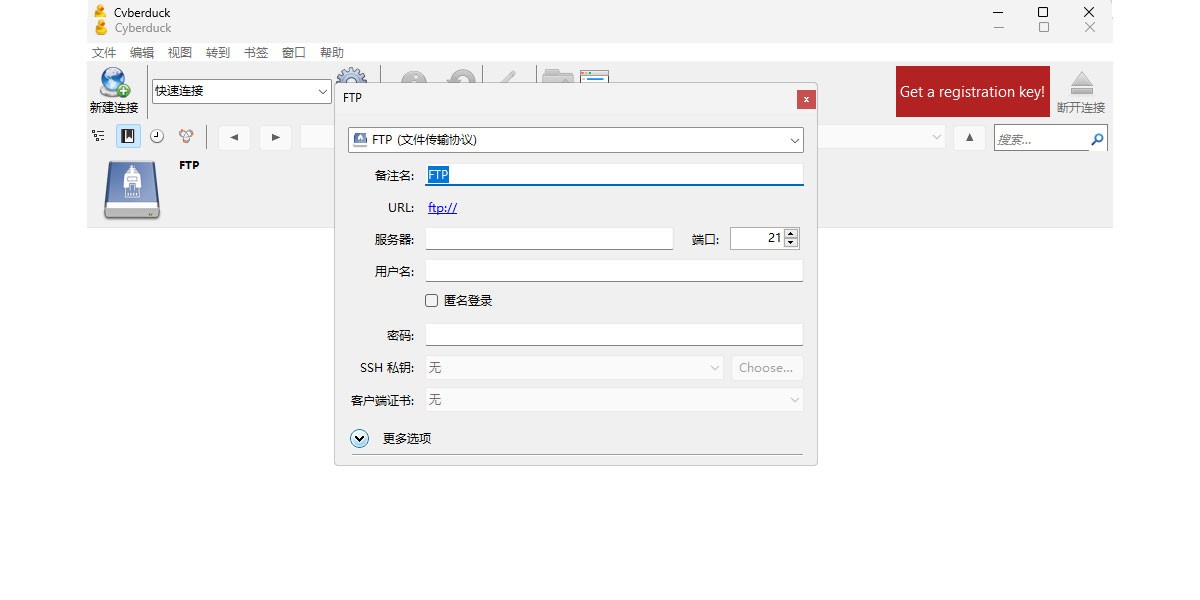Open the FTP (文件传输协议) protocol dropdown
Screen dimensions: 1200x600
pos(576,140)
